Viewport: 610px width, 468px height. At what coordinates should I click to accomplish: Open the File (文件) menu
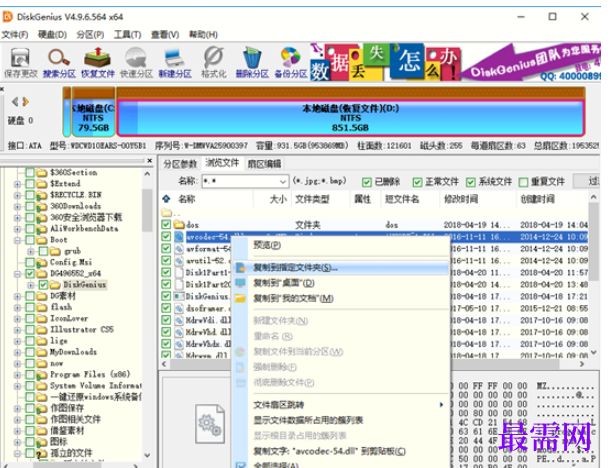15,35
